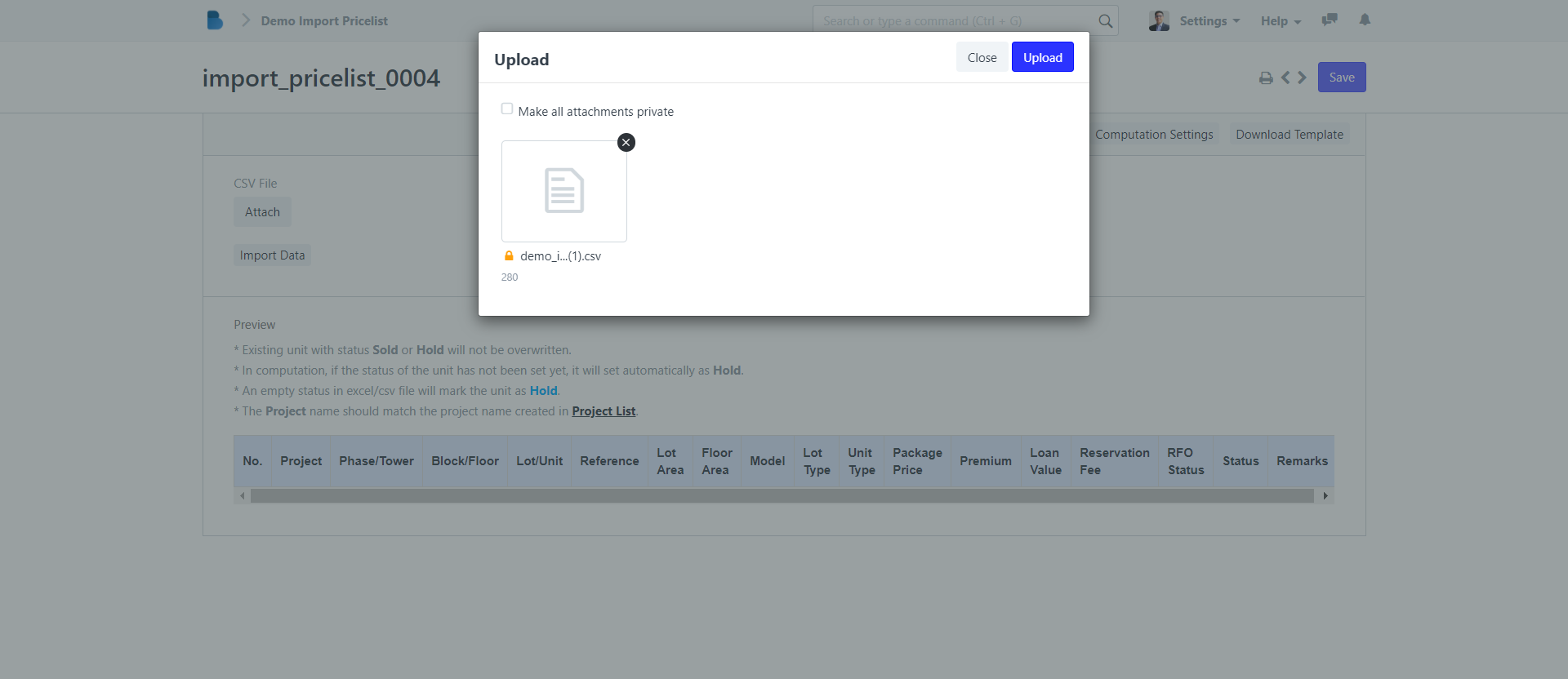Click the app logo home icon
Viewport: 1568px width, 679px height.
click(x=215, y=20)
